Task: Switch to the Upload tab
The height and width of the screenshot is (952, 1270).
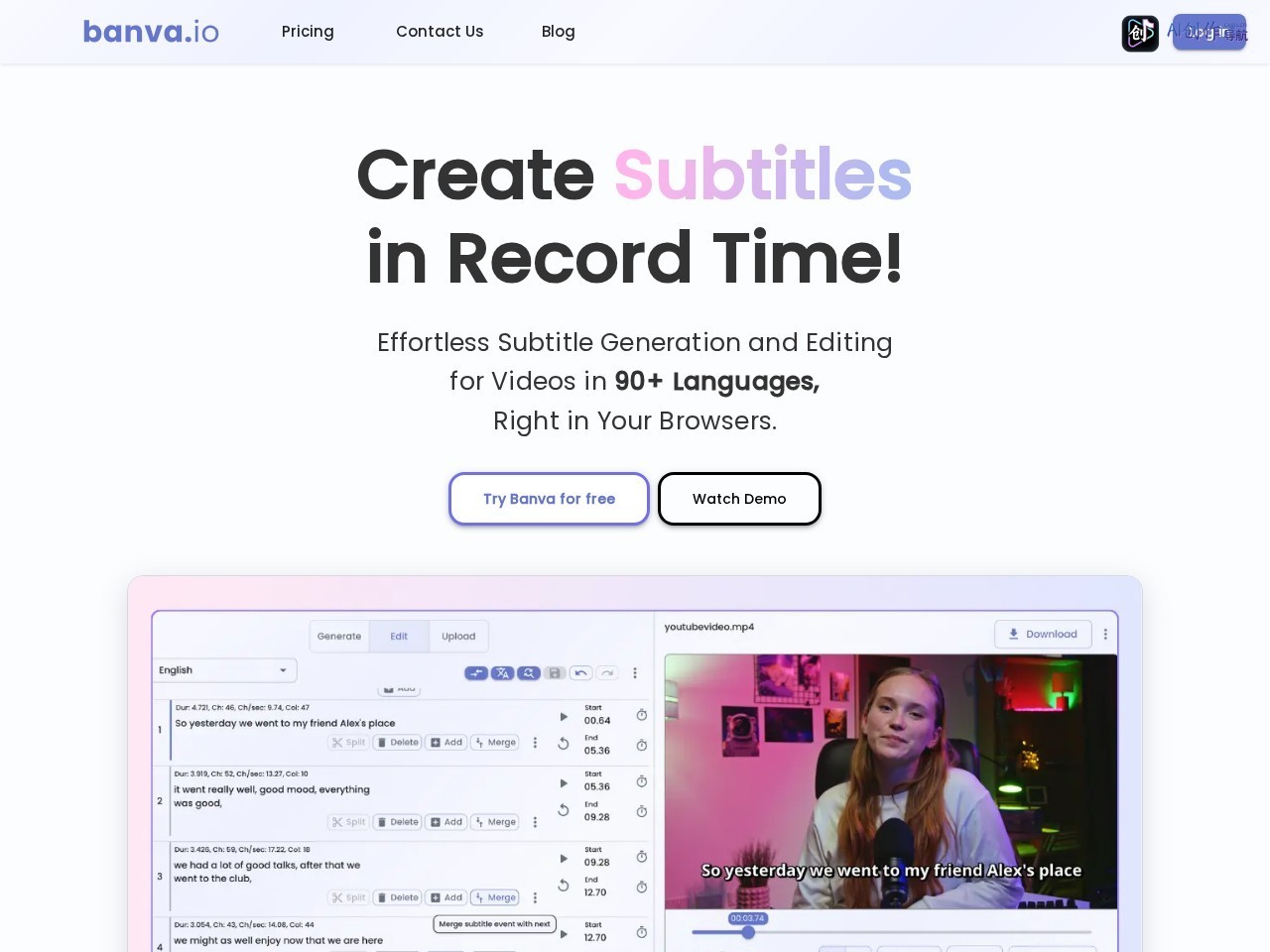Action: pos(458,637)
